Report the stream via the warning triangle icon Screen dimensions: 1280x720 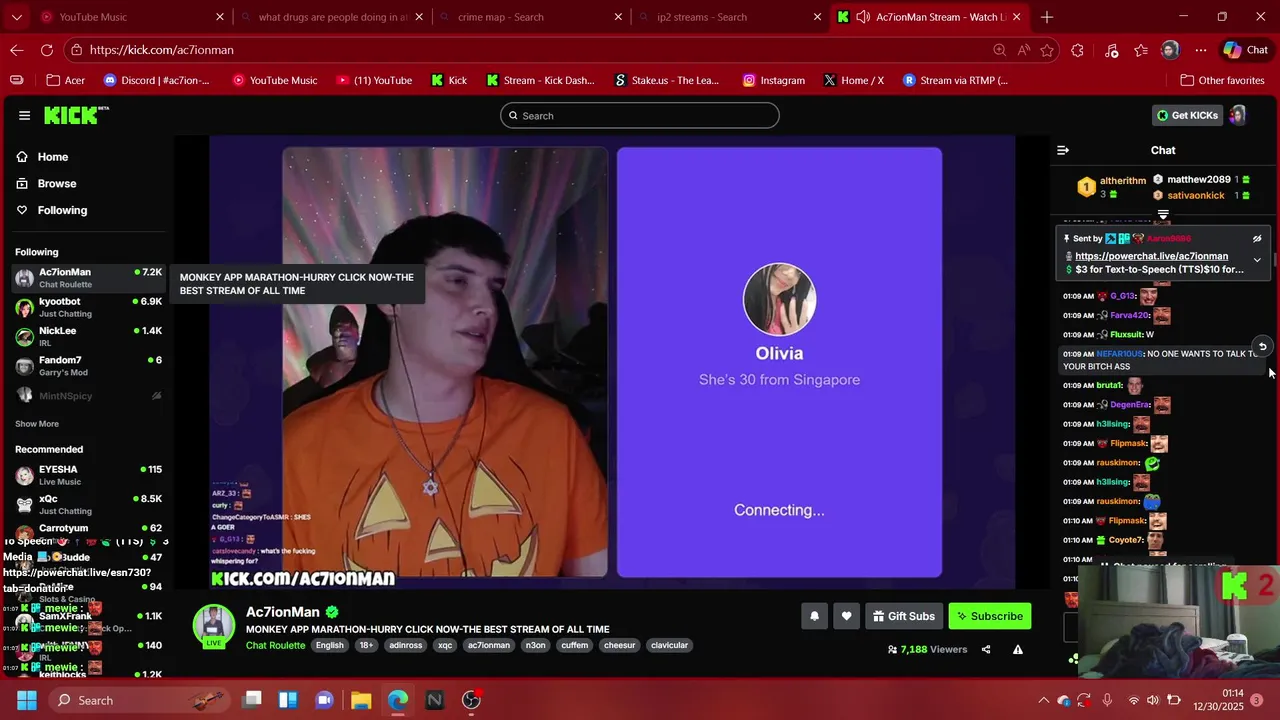[x=1018, y=649]
